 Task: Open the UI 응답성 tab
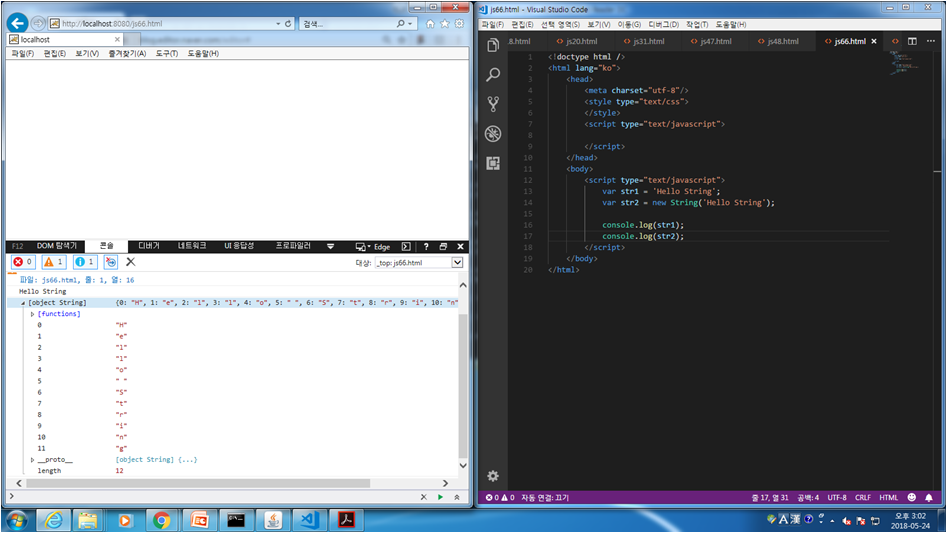pyautogui.click(x=239, y=246)
